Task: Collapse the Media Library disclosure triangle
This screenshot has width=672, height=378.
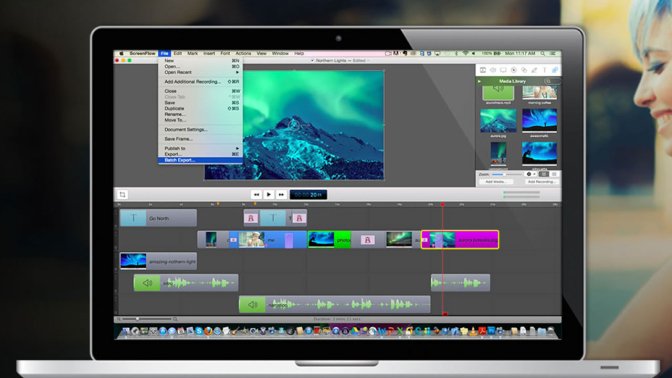Action: coord(480,81)
